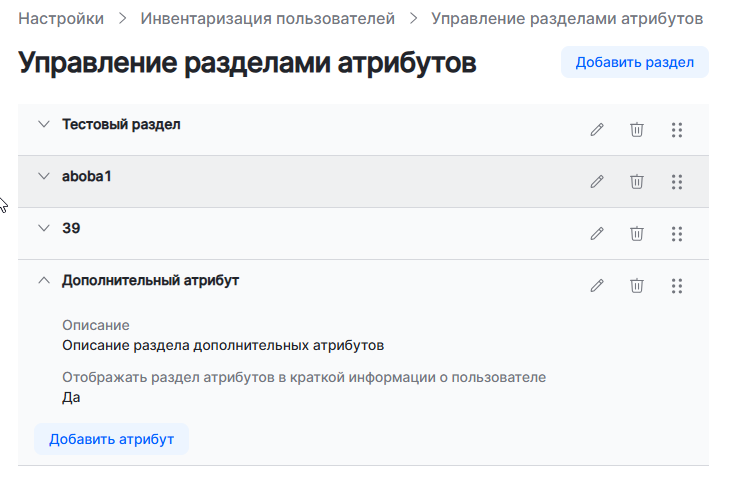Delete section named 39
Image resolution: width=737 pixels, height=485 pixels.
[x=636, y=233]
